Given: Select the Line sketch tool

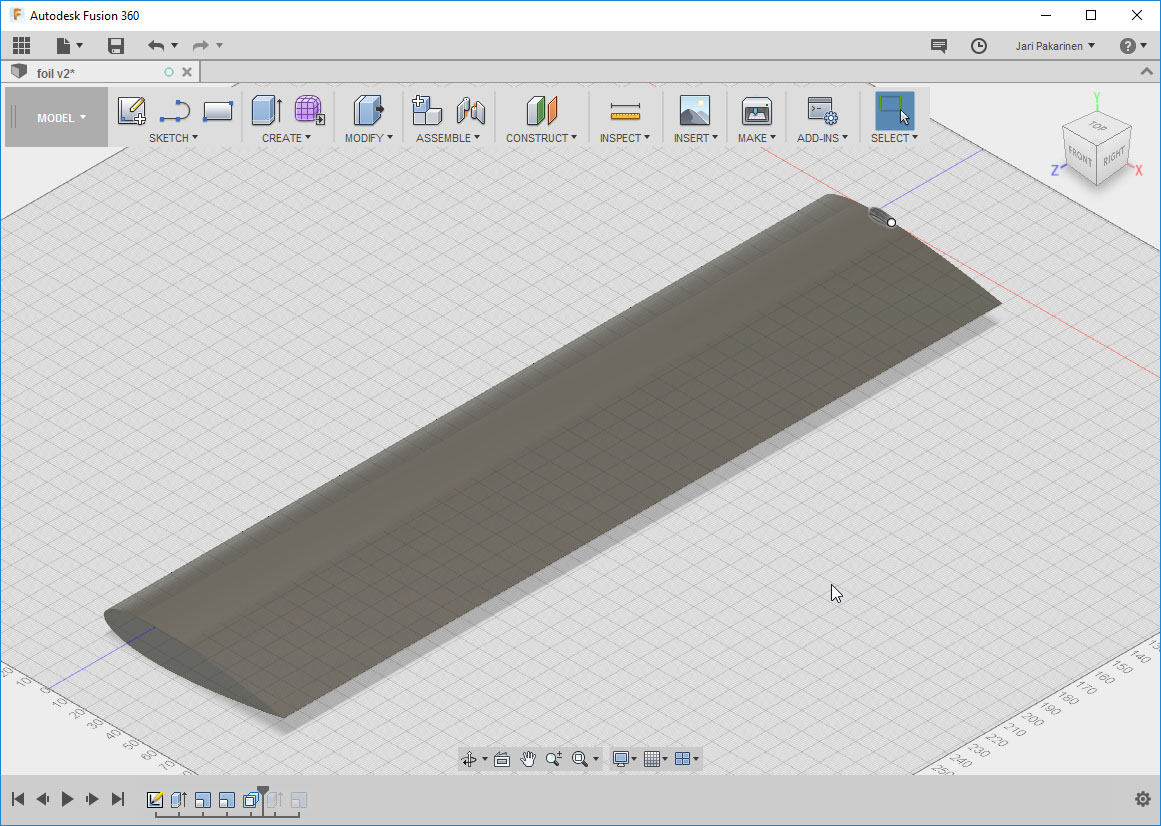Looking at the screenshot, I should coord(175,110).
